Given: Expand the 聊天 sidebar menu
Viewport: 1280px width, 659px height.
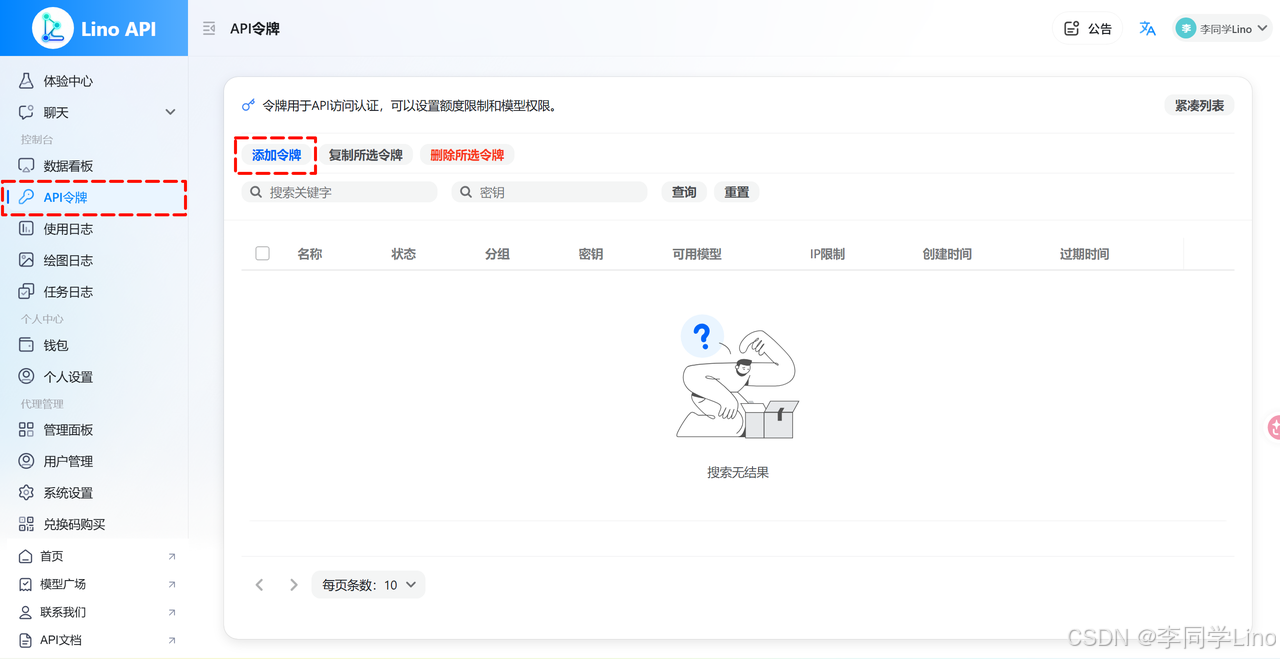Looking at the screenshot, I should click(x=94, y=112).
